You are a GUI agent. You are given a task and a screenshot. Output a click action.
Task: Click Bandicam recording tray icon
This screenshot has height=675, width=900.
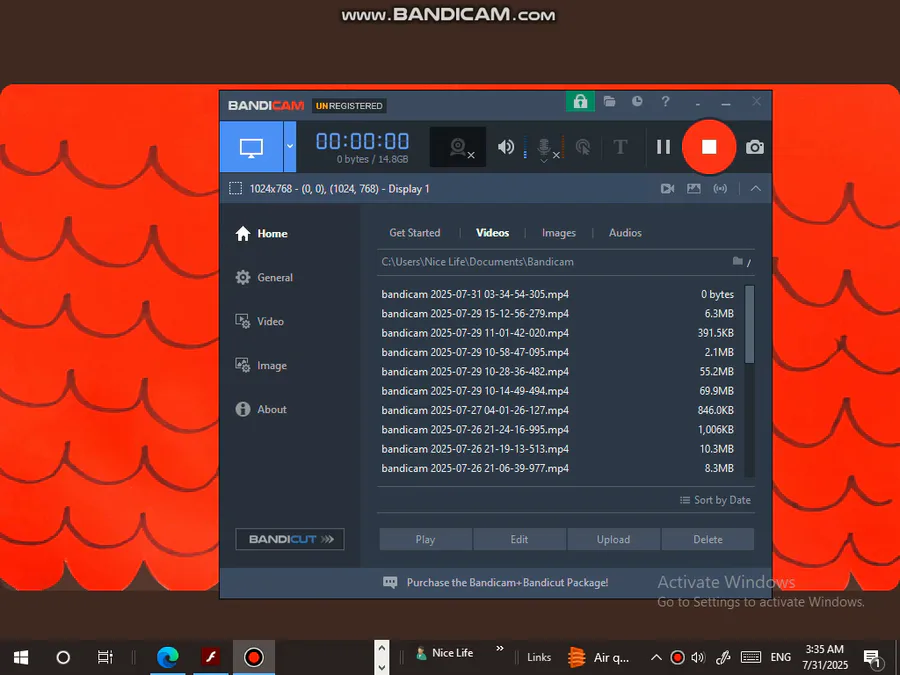coord(677,658)
